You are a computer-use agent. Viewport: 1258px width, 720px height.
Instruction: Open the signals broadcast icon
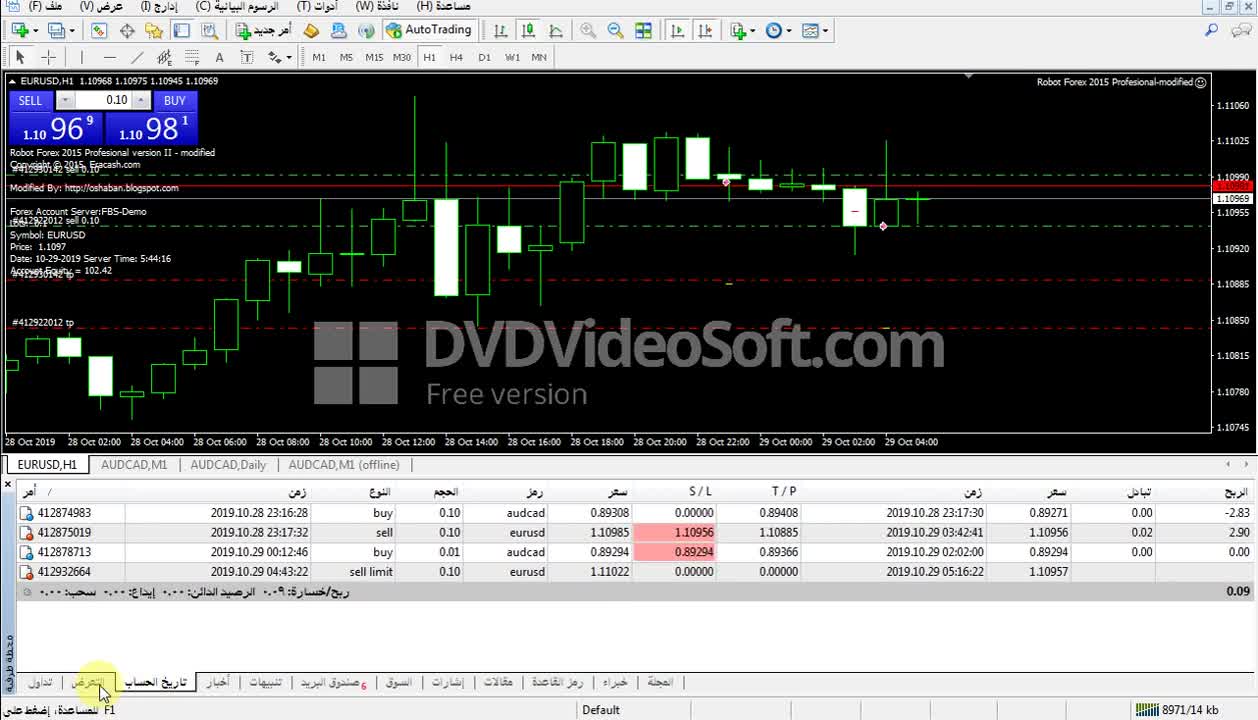click(366, 31)
